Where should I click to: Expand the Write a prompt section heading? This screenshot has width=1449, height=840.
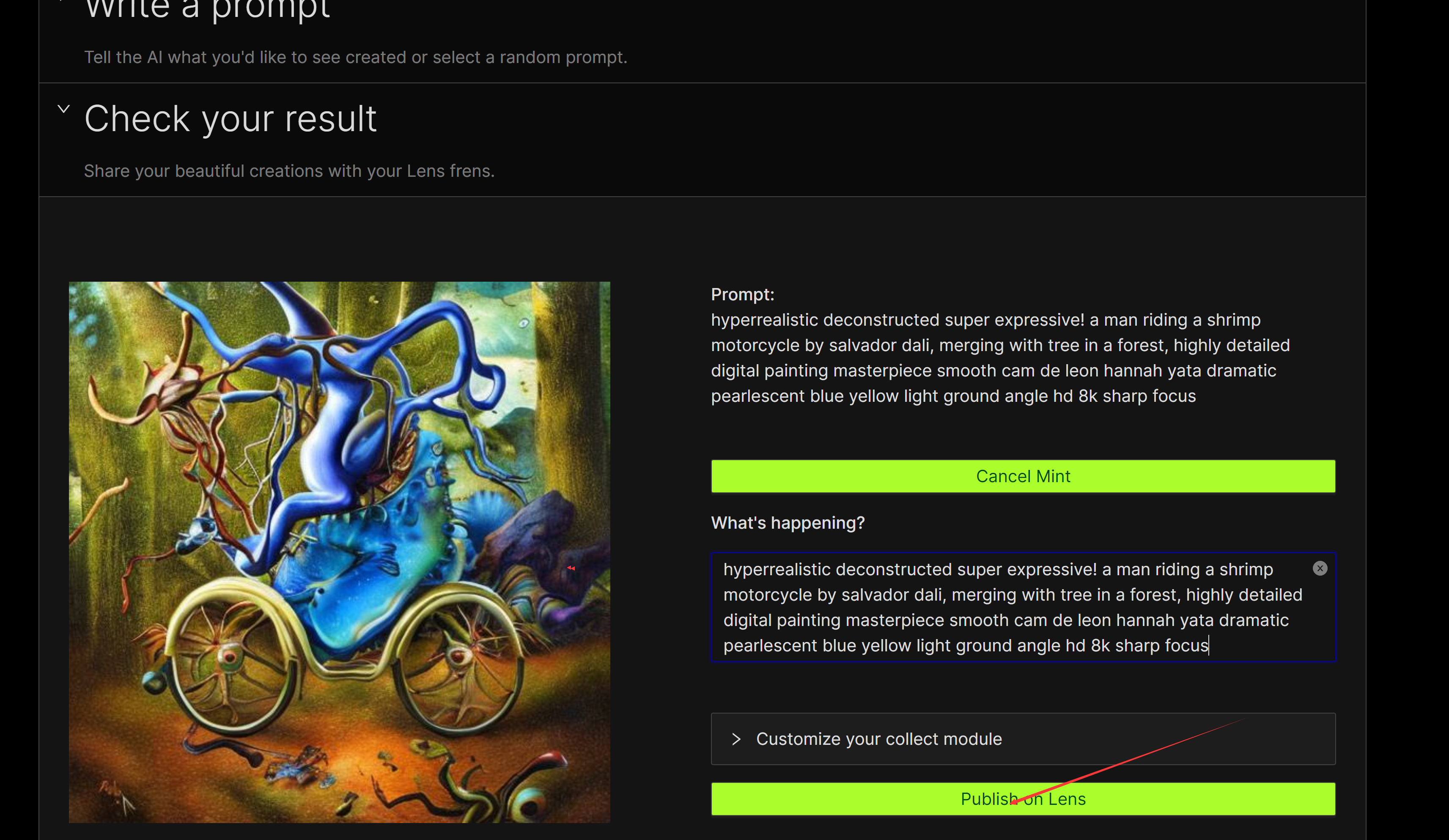click(x=207, y=8)
